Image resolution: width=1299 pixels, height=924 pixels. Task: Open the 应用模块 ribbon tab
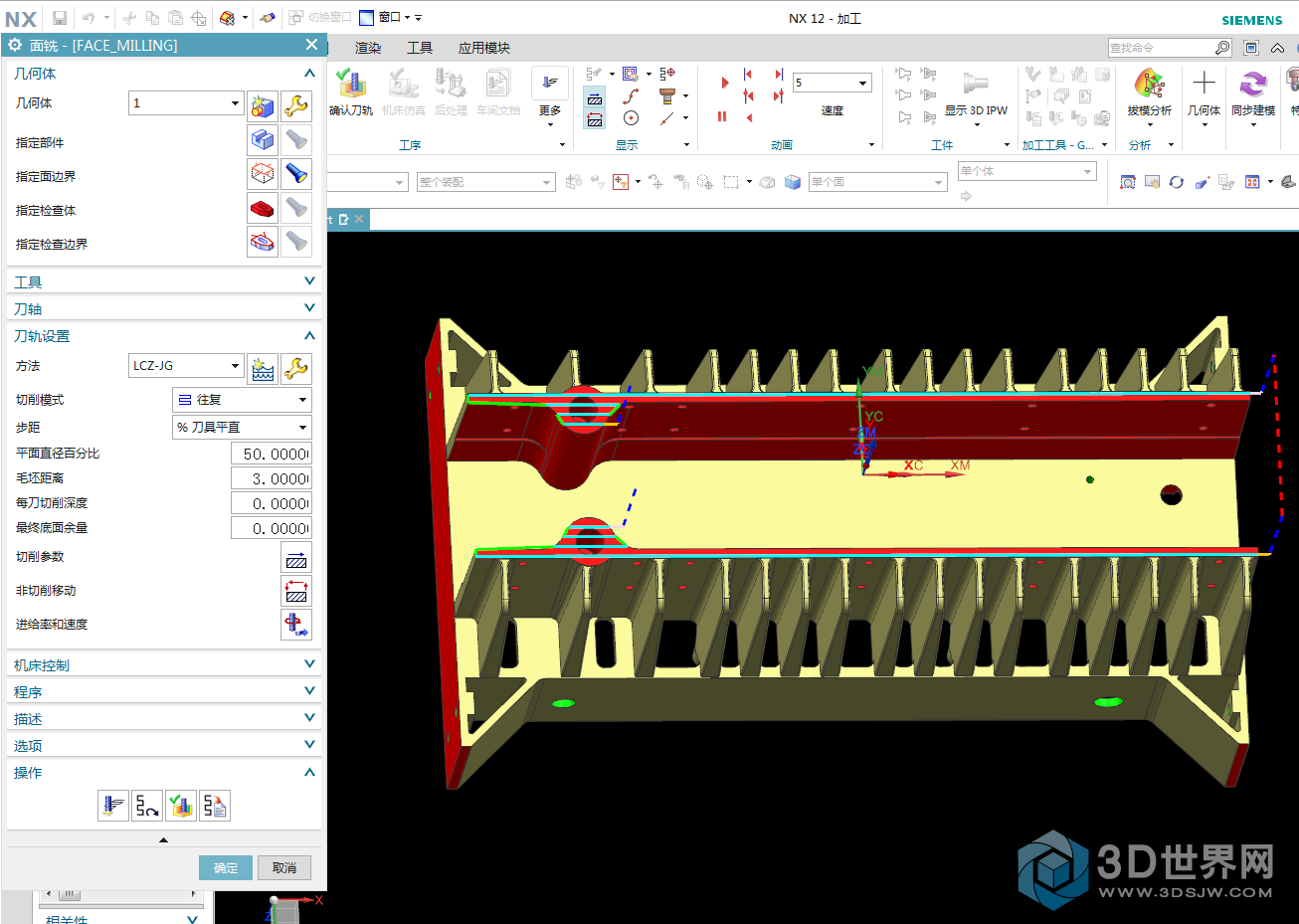click(x=484, y=48)
